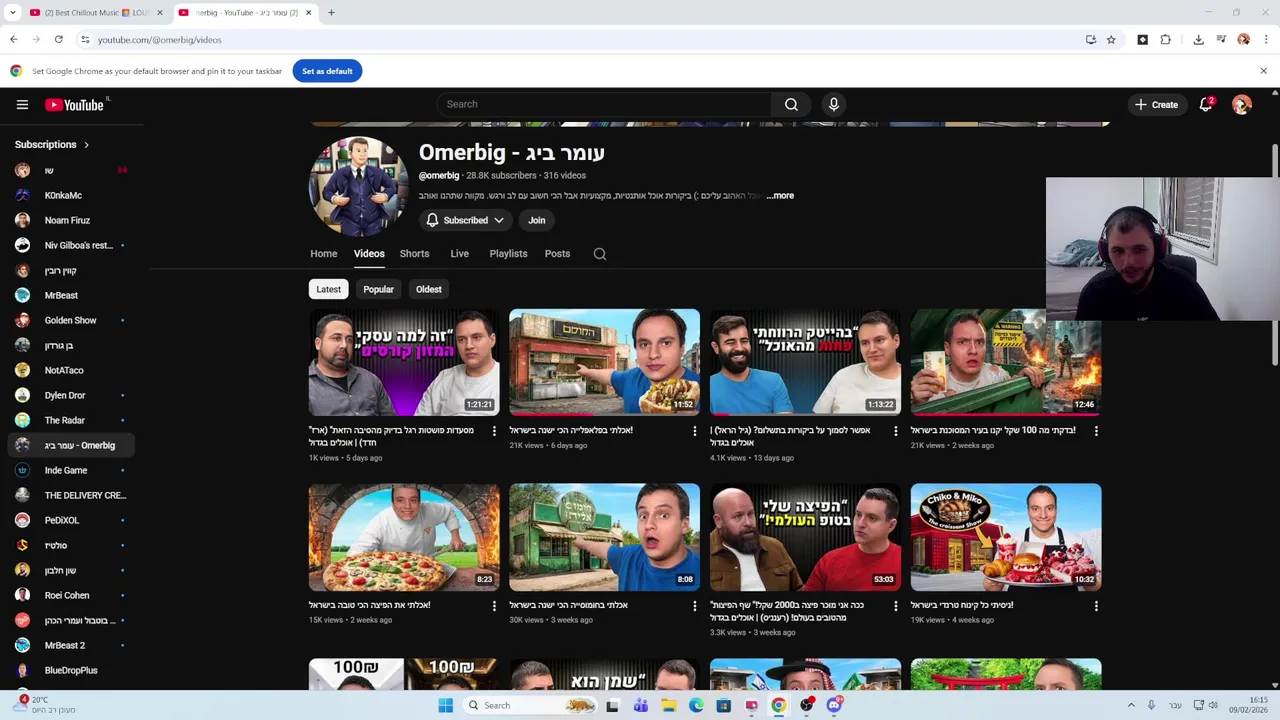Bookmark this page with the star
Viewport: 1280px width, 720px height.
point(1111,40)
